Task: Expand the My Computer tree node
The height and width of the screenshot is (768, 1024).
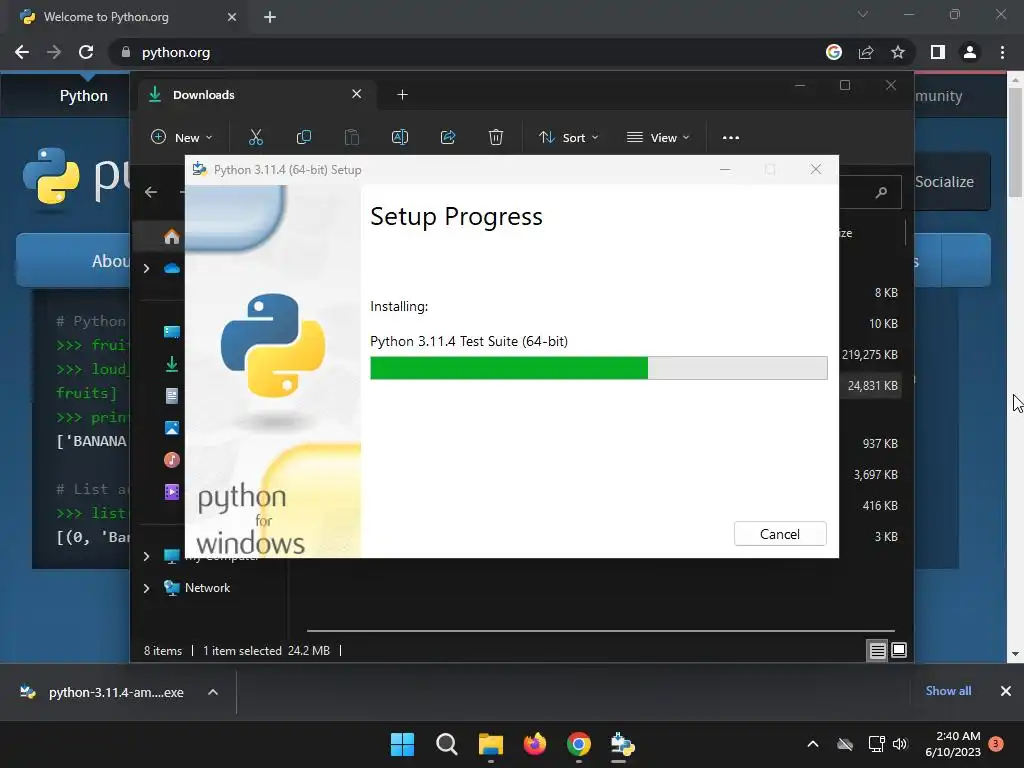Action: [x=146, y=556]
